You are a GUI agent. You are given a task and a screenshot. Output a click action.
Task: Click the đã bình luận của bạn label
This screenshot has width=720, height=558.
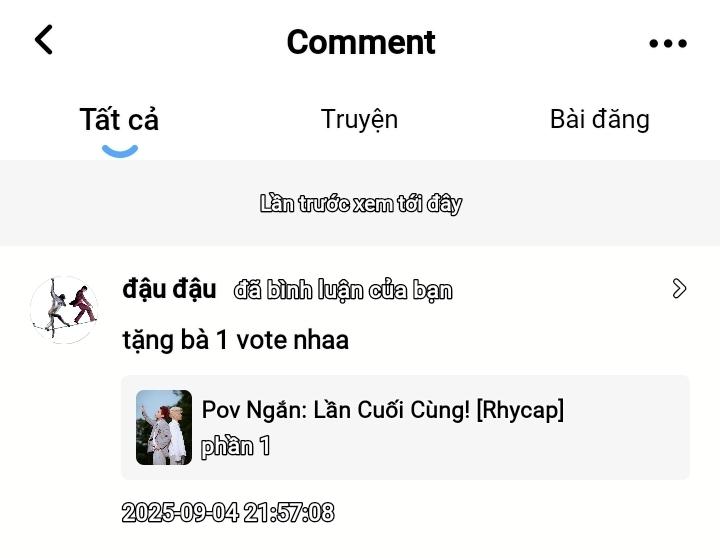tap(343, 290)
